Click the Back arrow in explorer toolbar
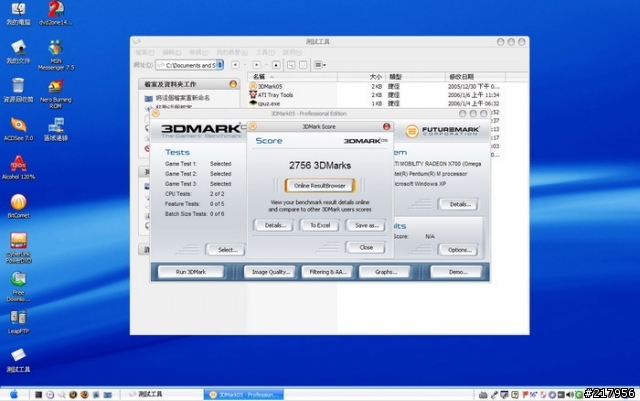640x401 pixels. point(235,65)
